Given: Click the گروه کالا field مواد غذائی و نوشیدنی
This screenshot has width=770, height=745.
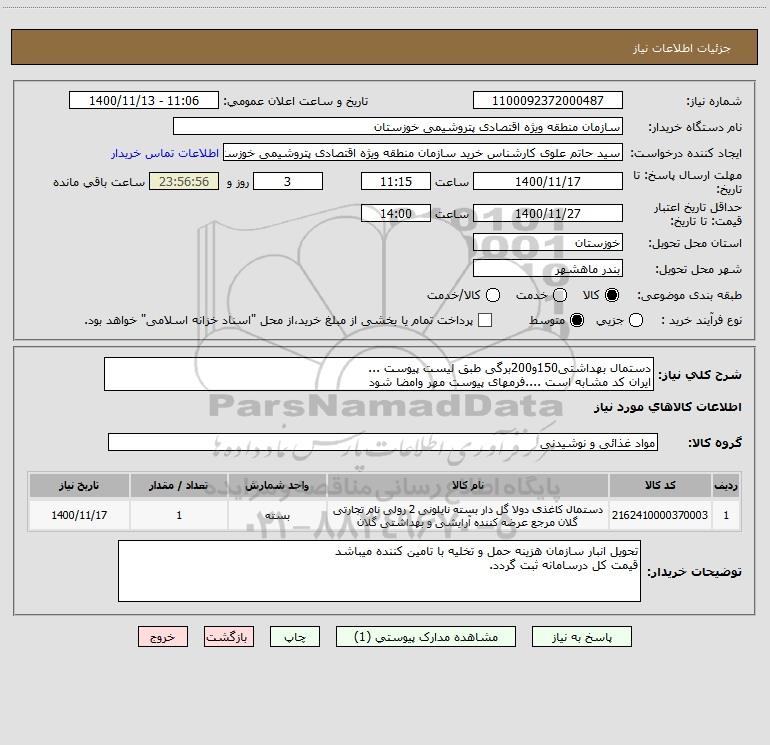Looking at the screenshot, I should [x=383, y=442].
